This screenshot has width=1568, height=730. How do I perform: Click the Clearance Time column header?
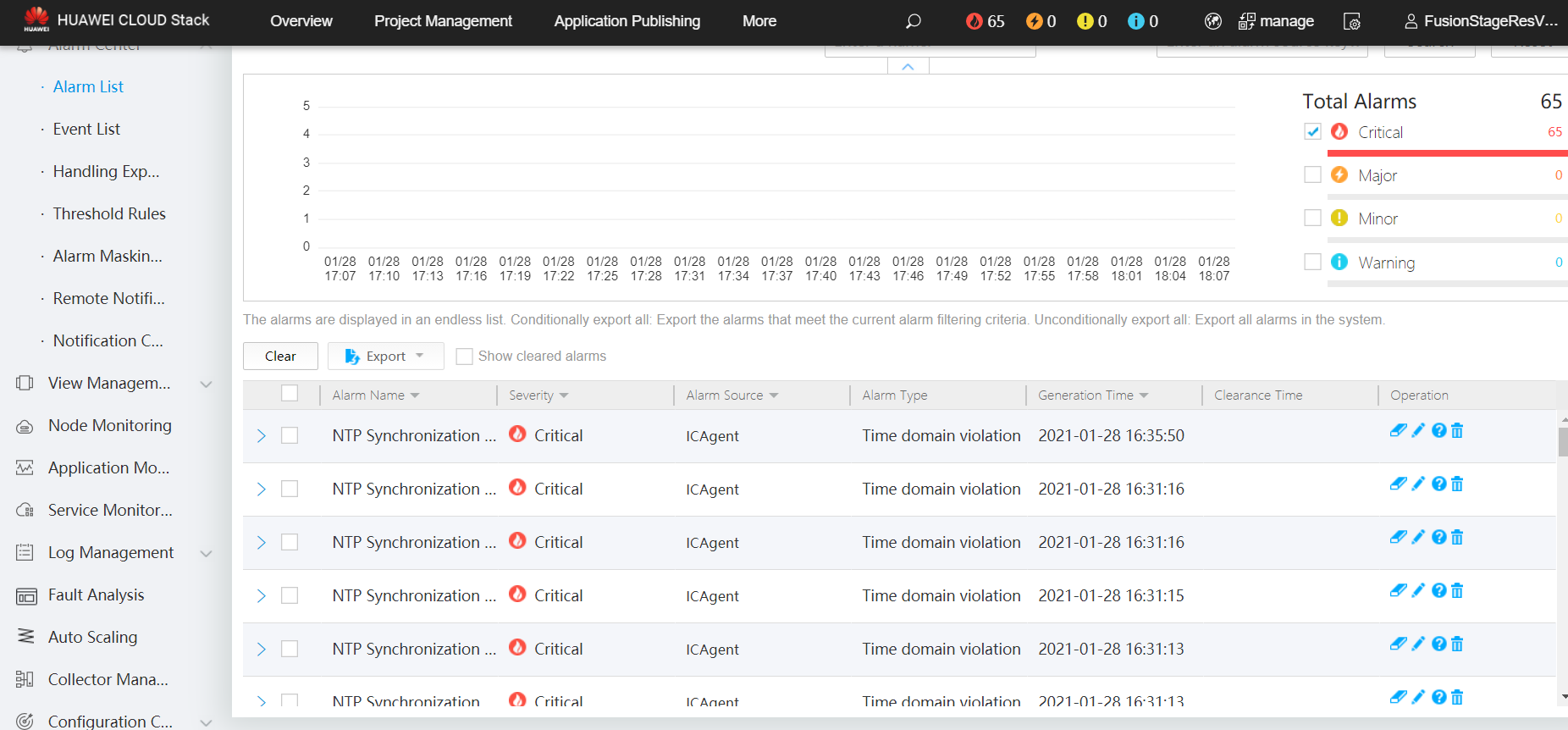[x=1258, y=395]
